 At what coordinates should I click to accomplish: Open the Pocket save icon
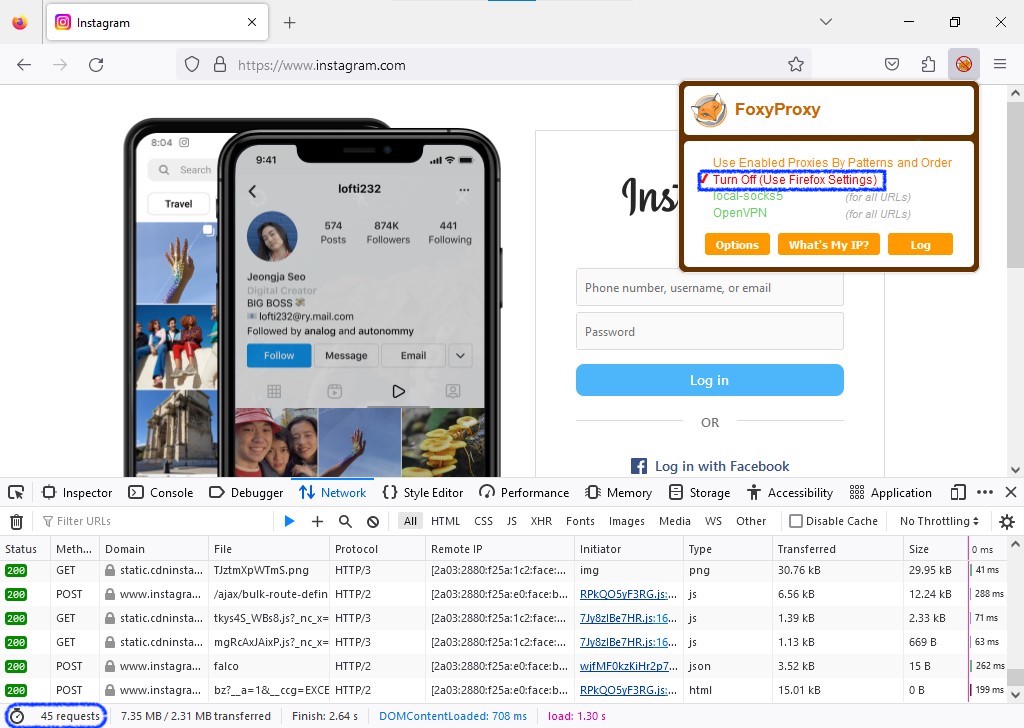click(x=891, y=64)
